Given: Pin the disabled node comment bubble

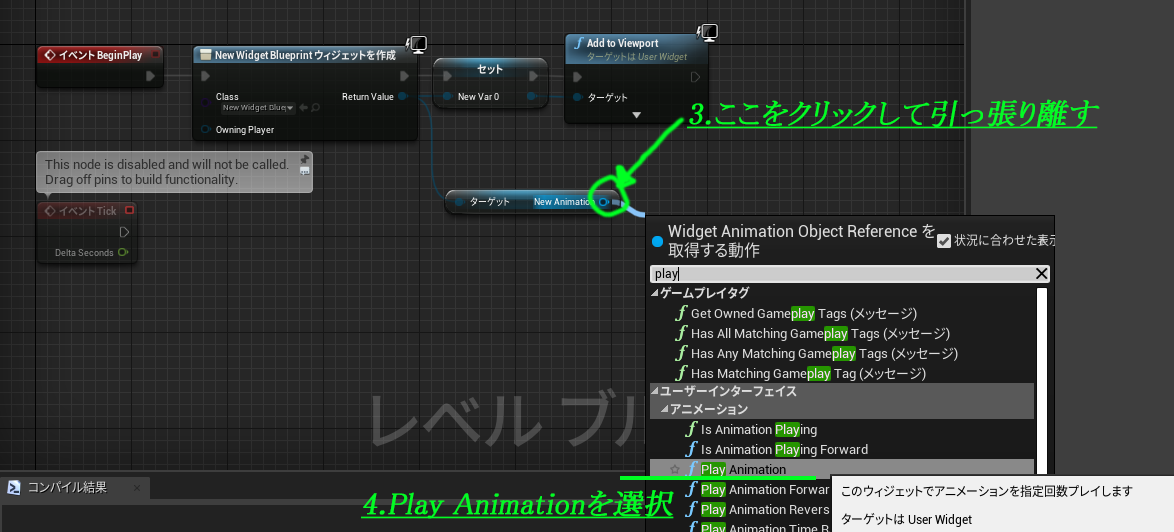Looking at the screenshot, I should tap(305, 159).
